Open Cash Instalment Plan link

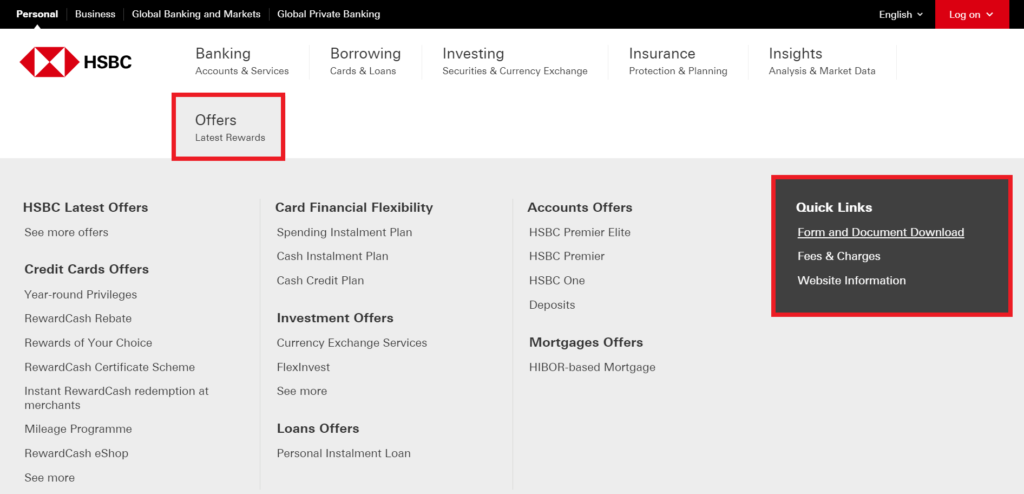(x=332, y=256)
